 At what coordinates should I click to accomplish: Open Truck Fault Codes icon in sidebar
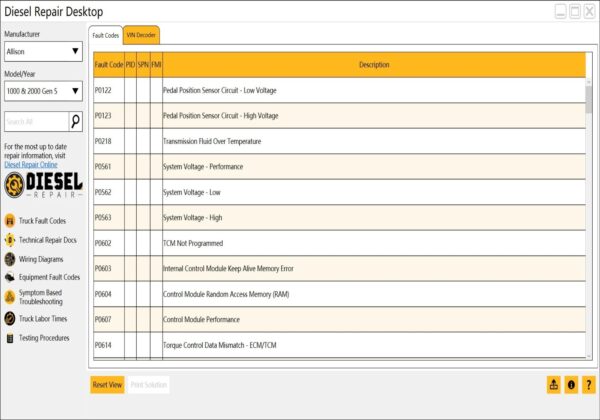[10, 221]
